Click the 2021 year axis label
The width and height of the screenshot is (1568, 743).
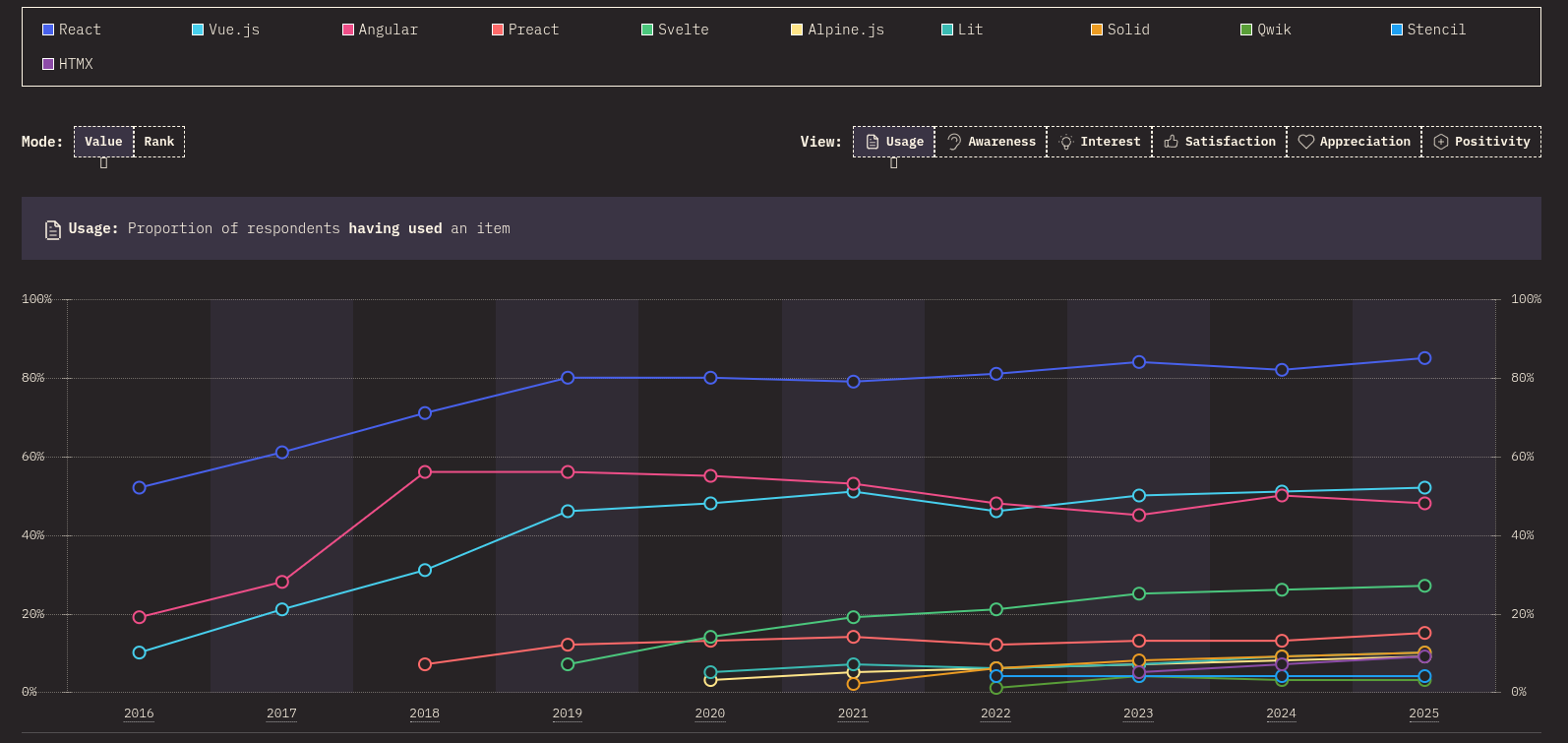(x=853, y=713)
